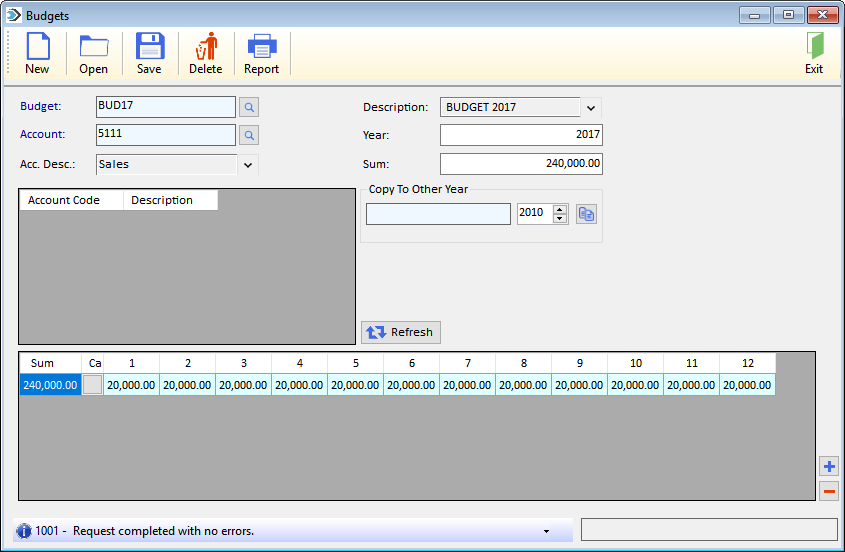Select the month 3 cell with 20,000.00

coord(244,385)
